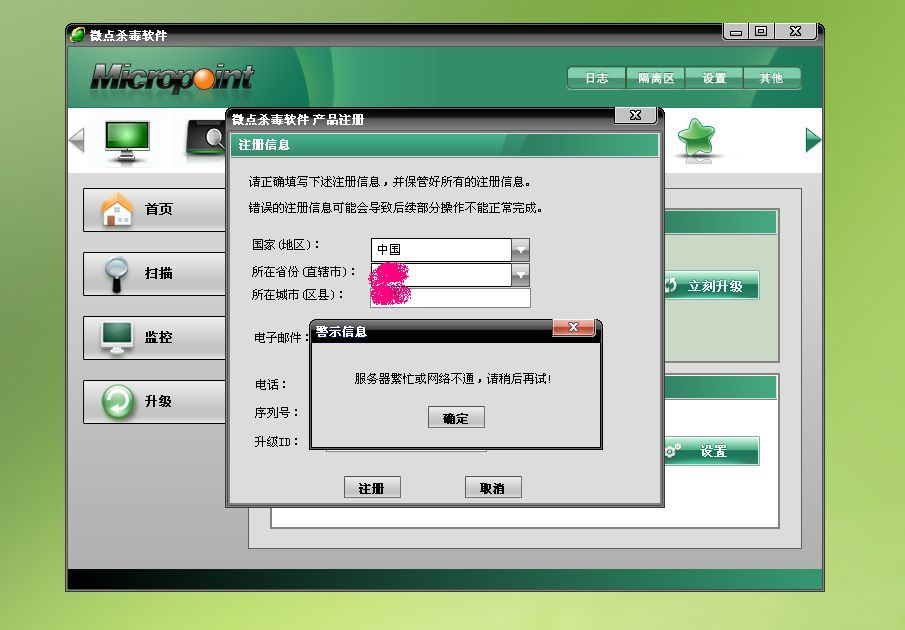Open the 国家(地区) country dropdown

[x=521, y=250]
